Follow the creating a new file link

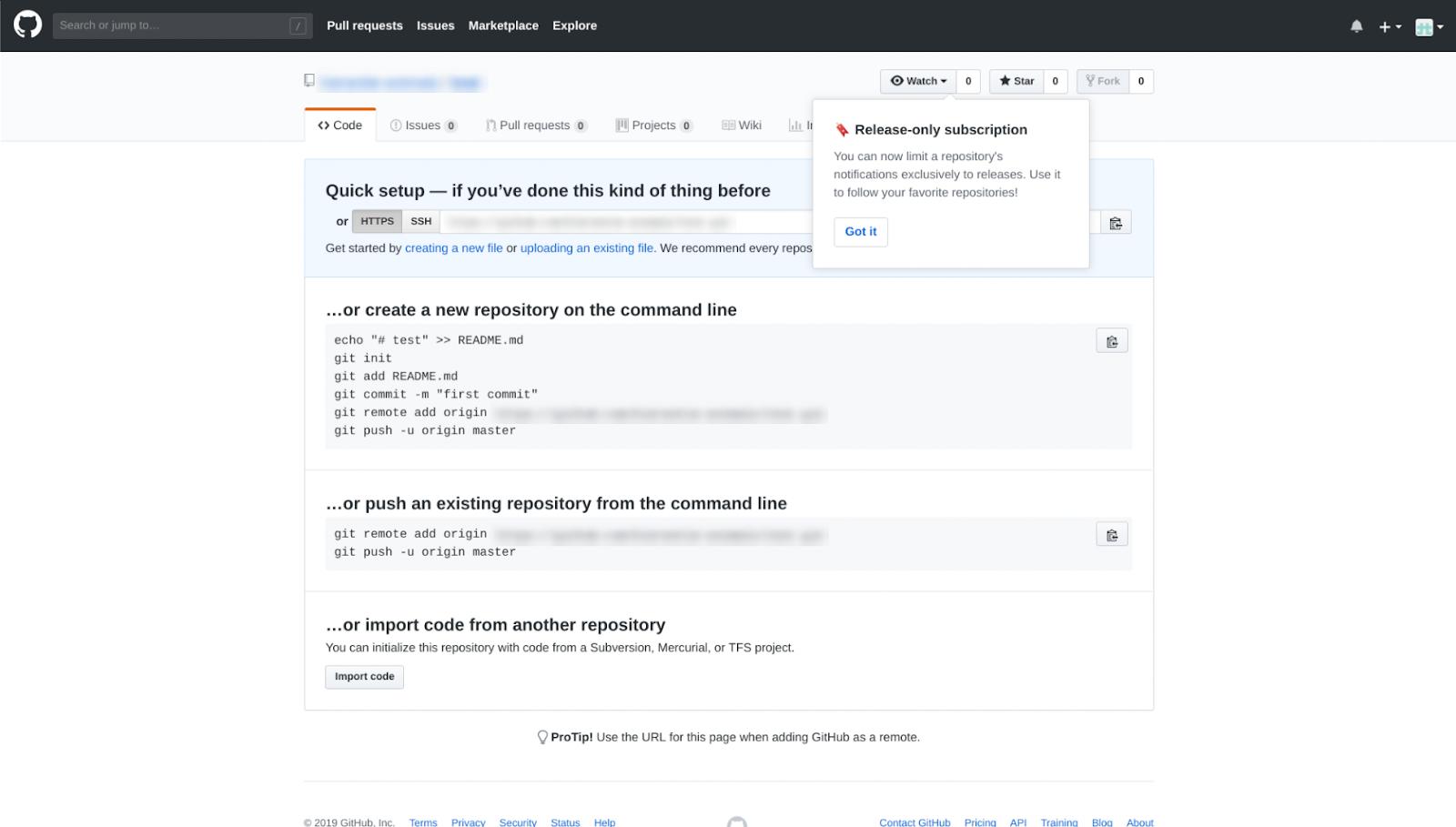(454, 247)
